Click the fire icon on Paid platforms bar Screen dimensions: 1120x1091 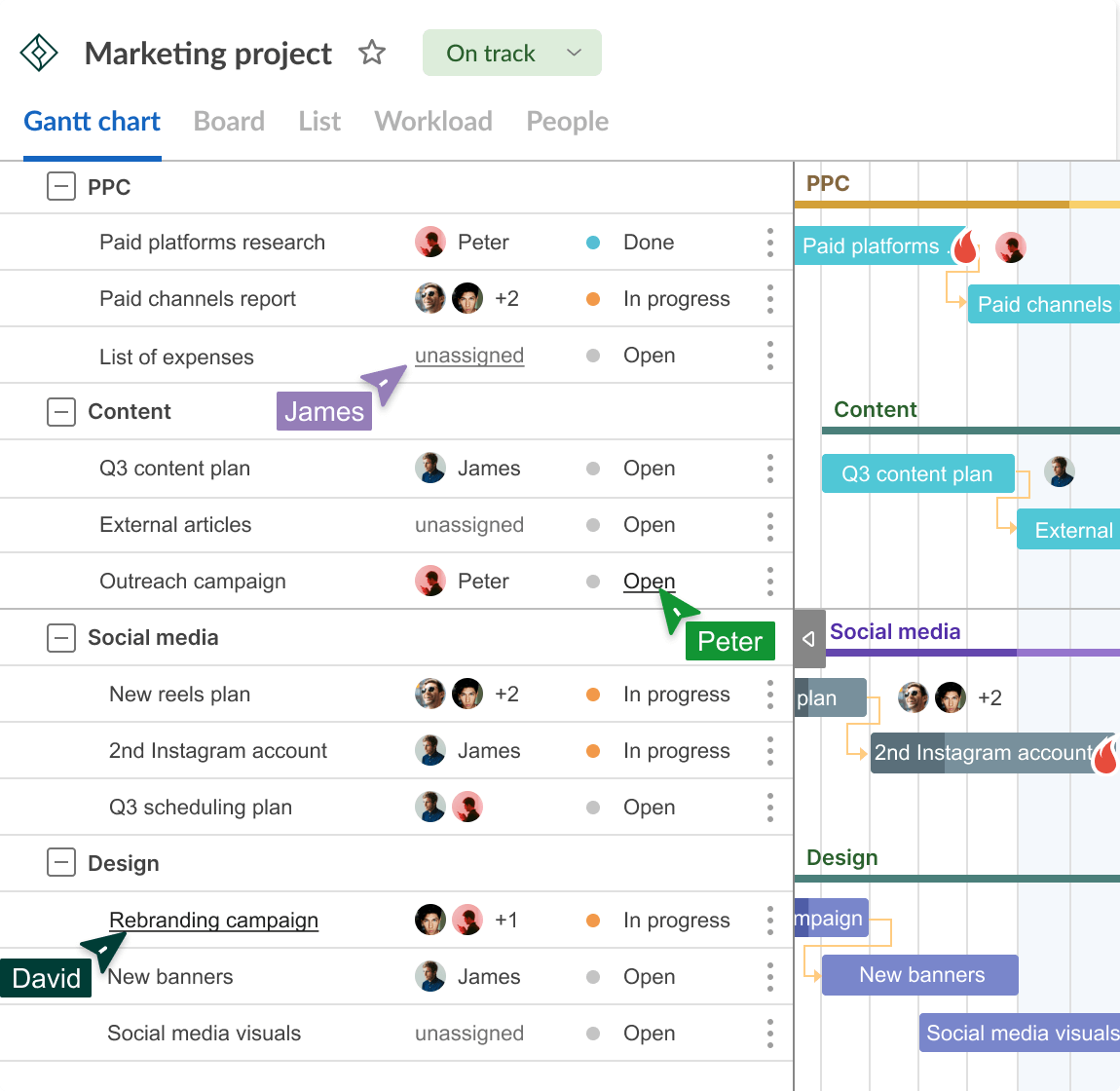click(x=963, y=247)
